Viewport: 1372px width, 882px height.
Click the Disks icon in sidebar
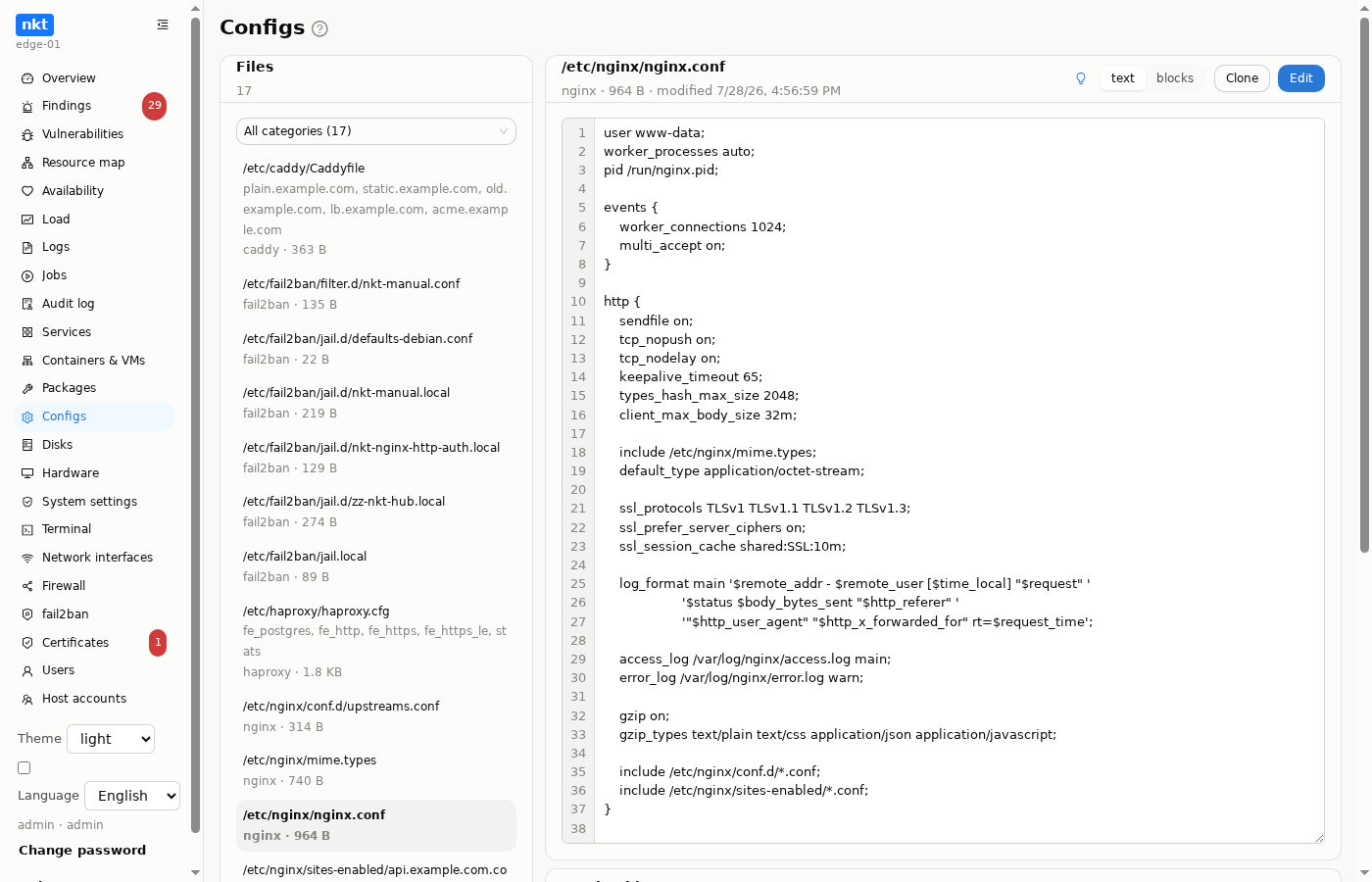pos(27,445)
